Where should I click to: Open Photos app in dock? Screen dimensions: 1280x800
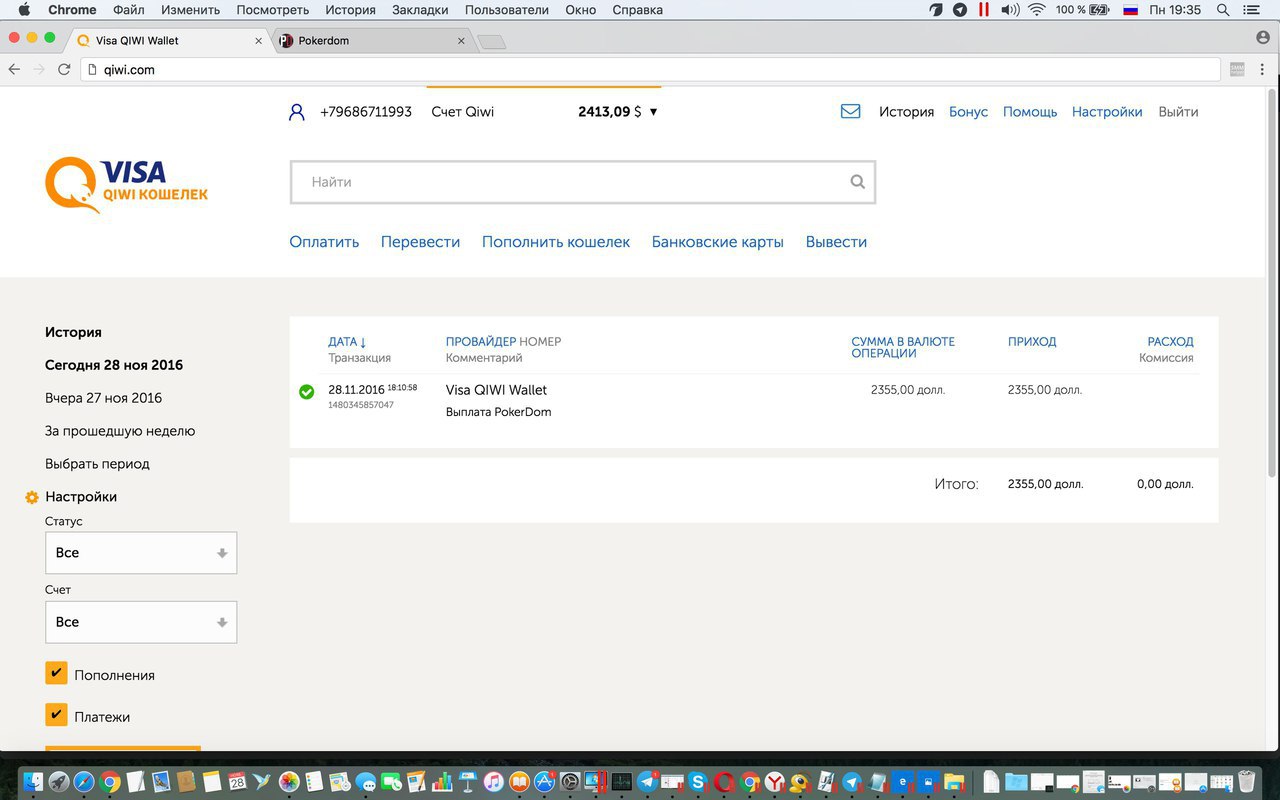pyautogui.click(x=289, y=782)
